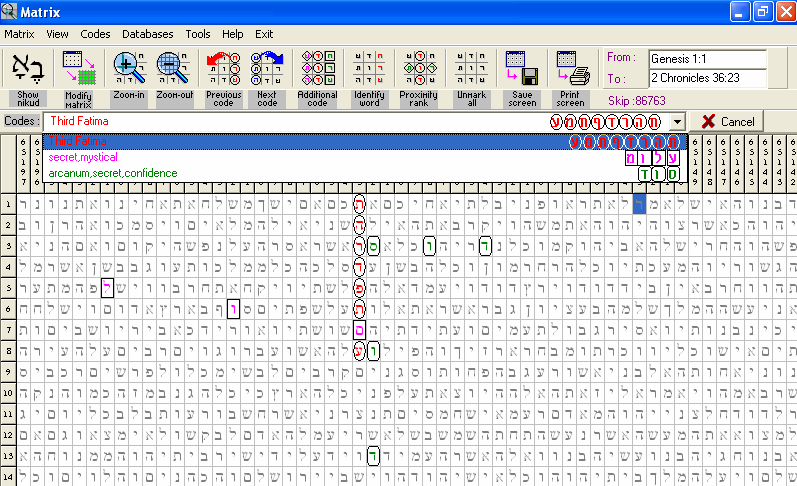Open the Modify matrix tool

[x=78, y=68]
